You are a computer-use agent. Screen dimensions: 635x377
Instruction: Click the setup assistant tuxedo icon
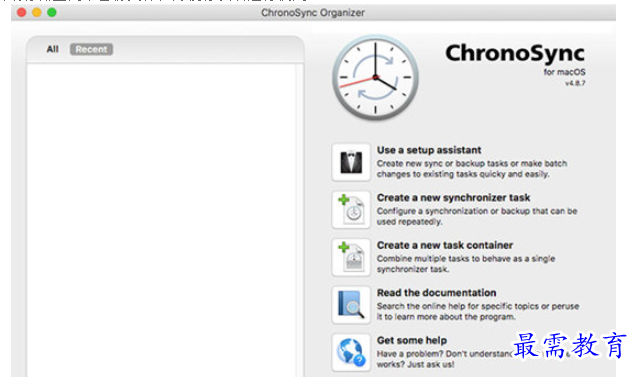[x=351, y=162]
